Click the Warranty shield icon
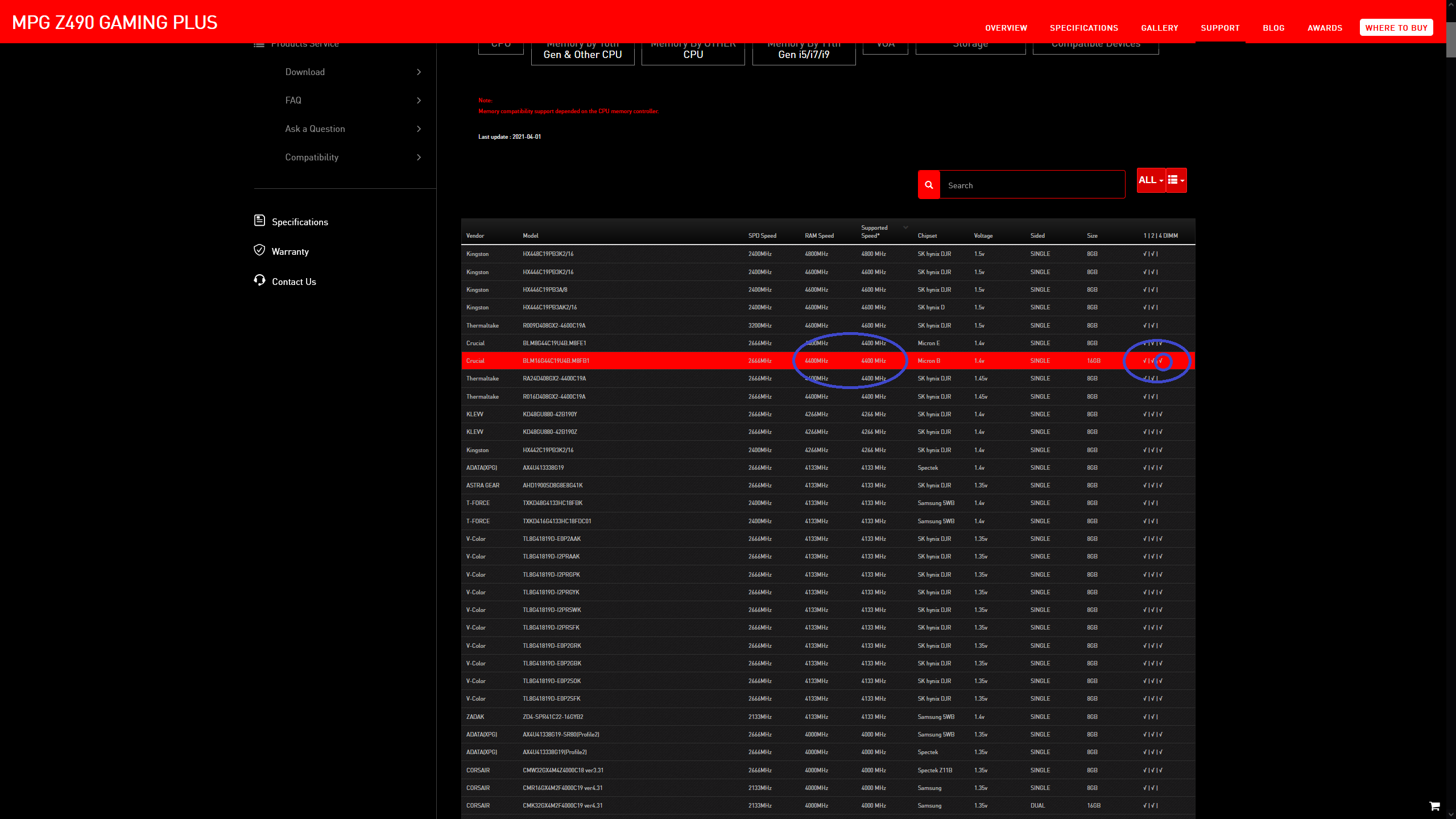 (x=259, y=250)
